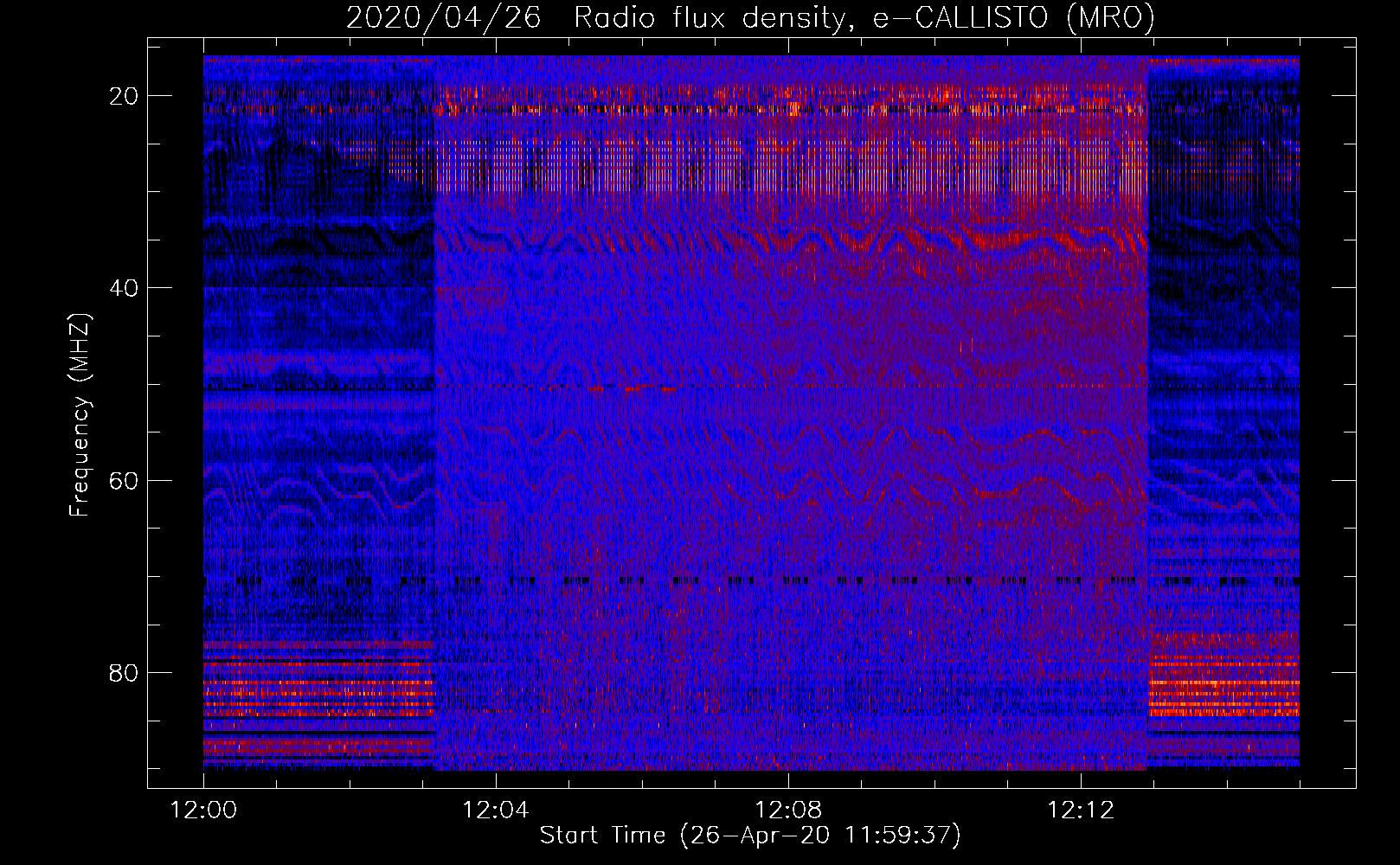Screen dimensions: 1400x865
Task: Click the '20' frequency tick label
Action: [x=124, y=96]
